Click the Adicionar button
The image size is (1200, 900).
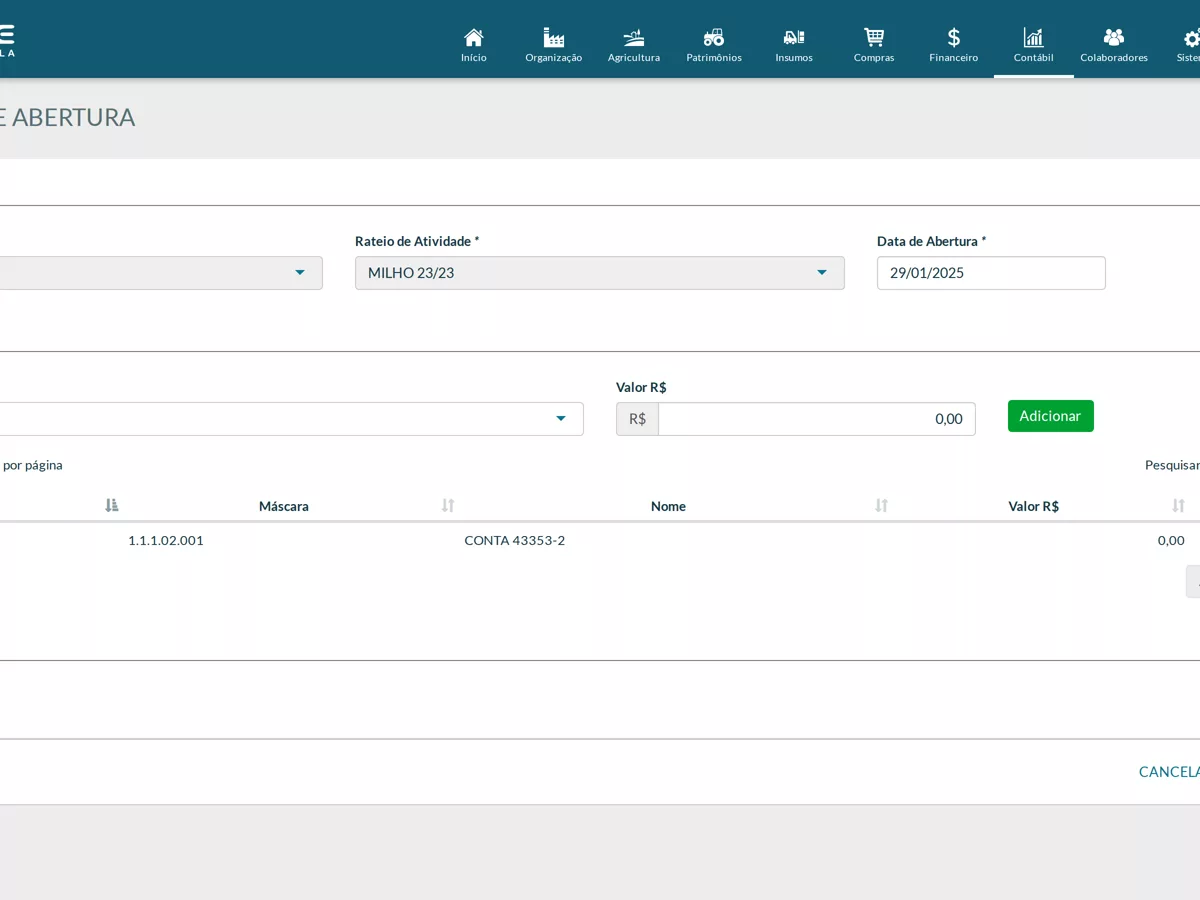coord(1051,416)
